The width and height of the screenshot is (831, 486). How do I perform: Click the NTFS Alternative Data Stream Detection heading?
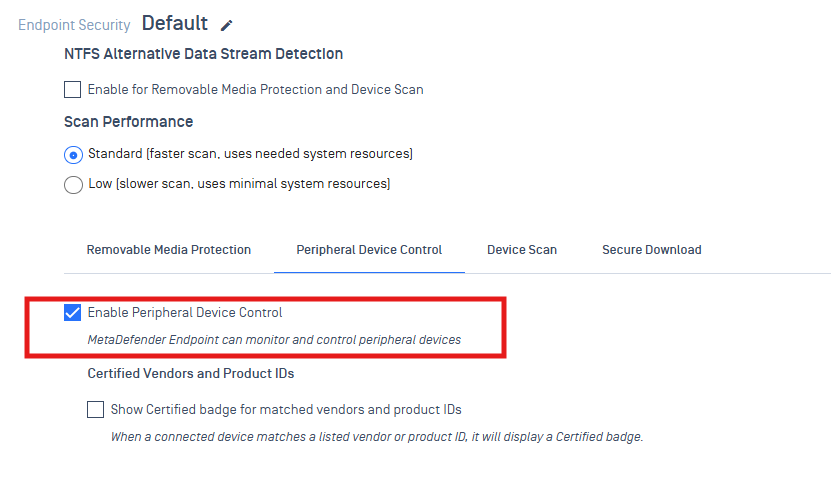click(203, 54)
